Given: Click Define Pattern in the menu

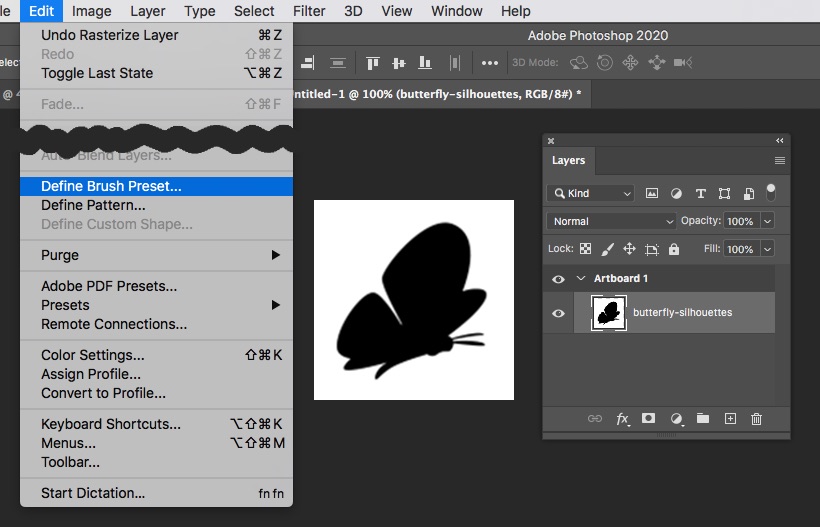Looking at the screenshot, I should click(x=93, y=205).
